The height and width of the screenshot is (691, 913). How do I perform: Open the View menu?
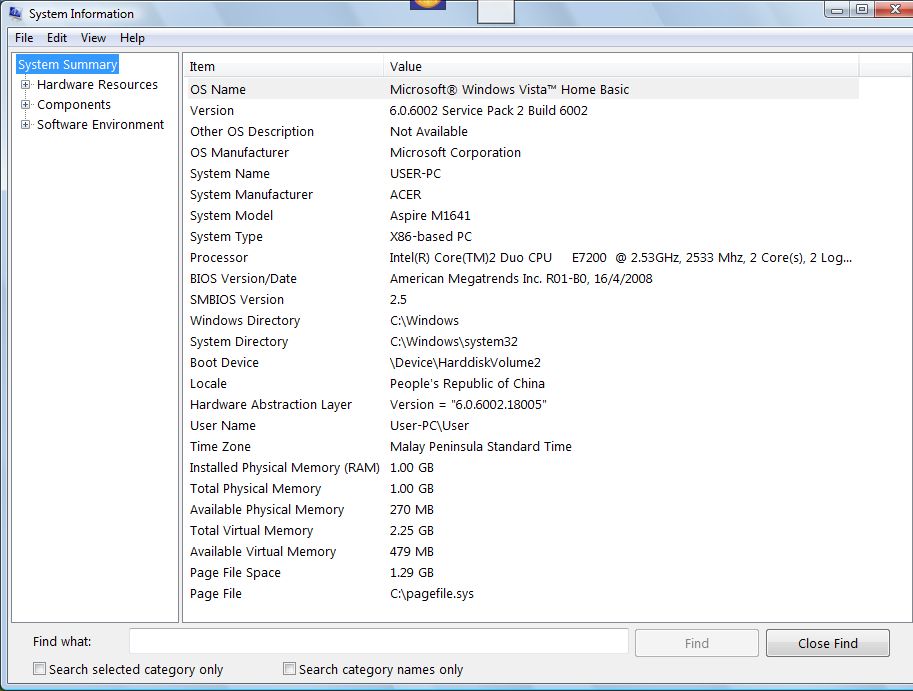click(93, 38)
